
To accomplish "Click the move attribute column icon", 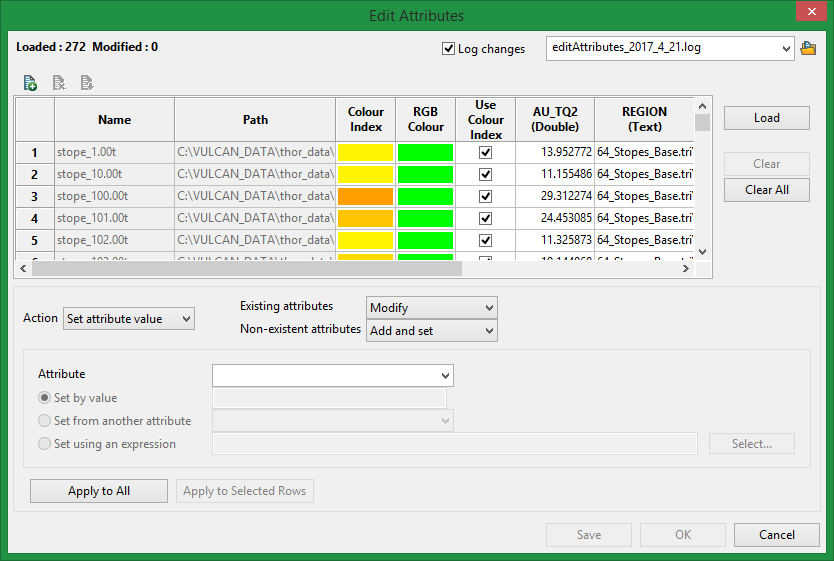I will coord(87,83).
